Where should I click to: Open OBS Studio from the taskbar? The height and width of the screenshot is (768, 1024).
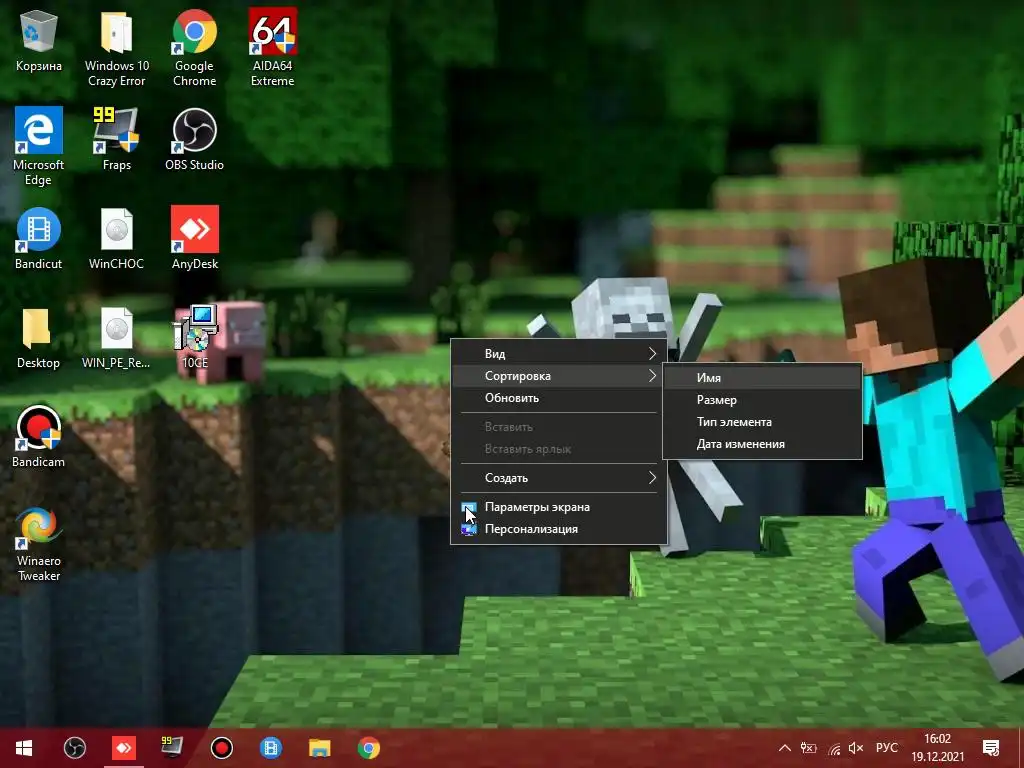pos(74,748)
